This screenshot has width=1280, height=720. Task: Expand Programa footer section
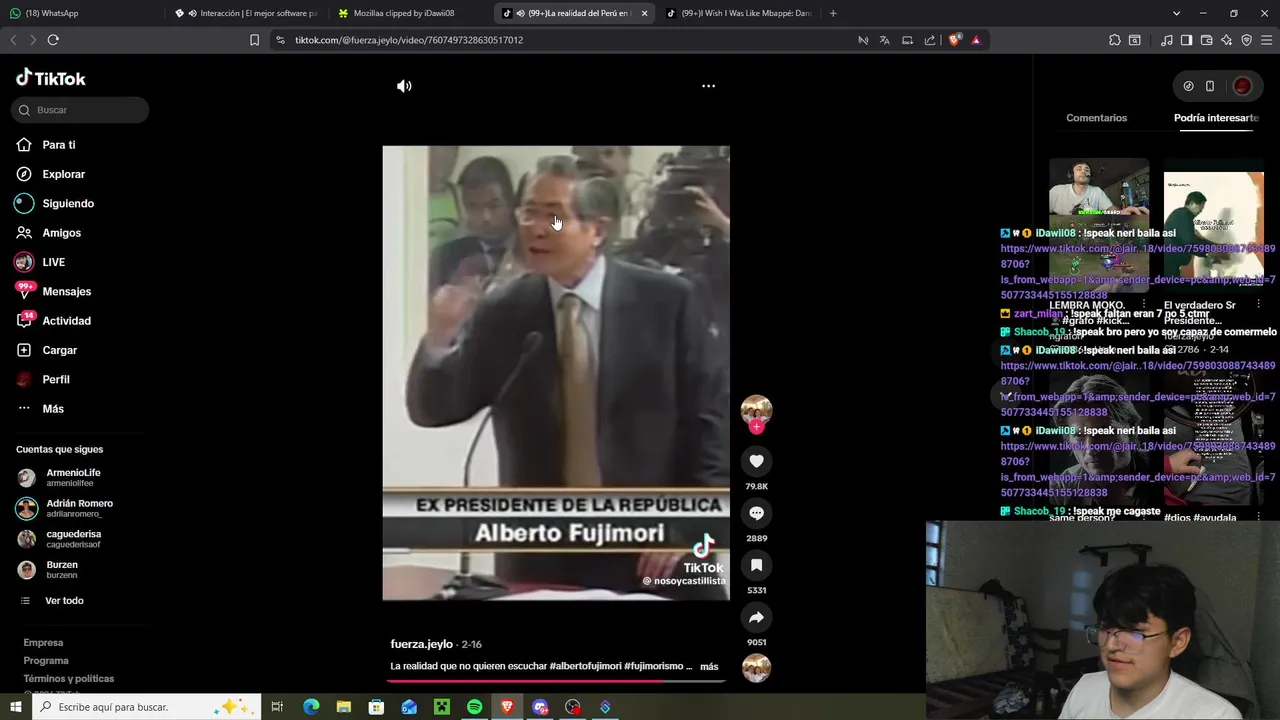[x=46, y=661]
